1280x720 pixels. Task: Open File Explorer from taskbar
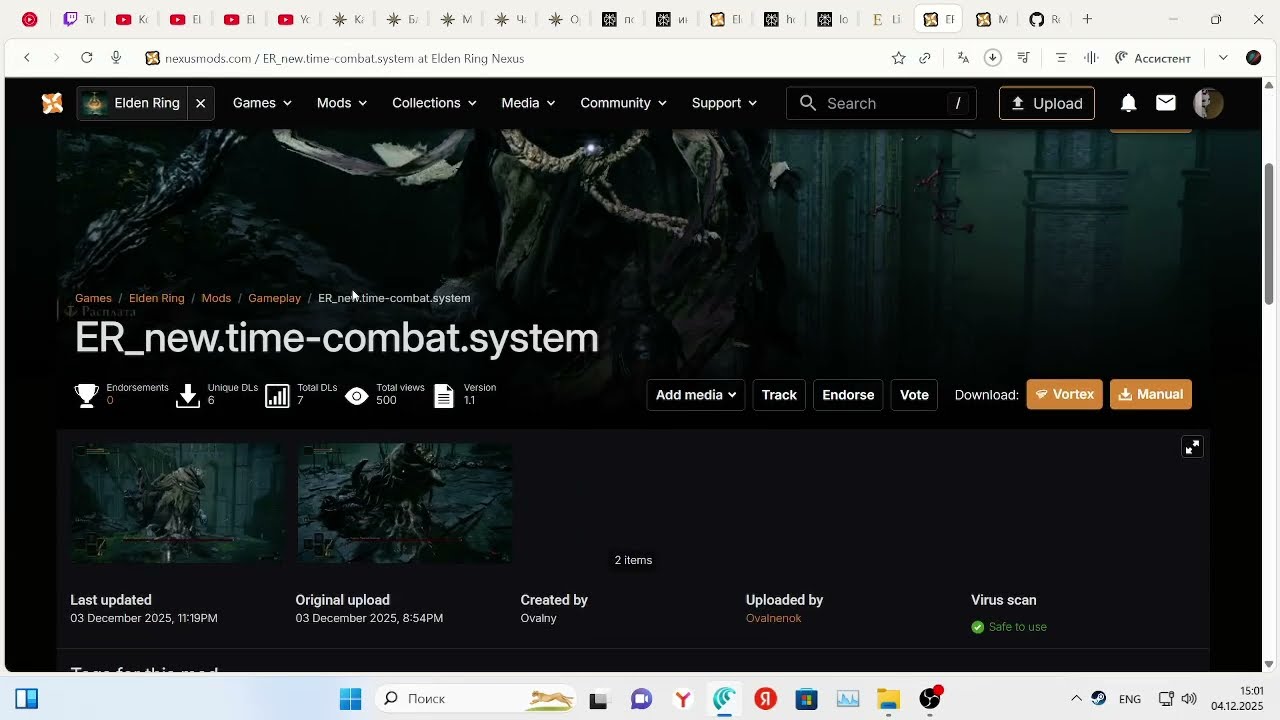point(888,699)
